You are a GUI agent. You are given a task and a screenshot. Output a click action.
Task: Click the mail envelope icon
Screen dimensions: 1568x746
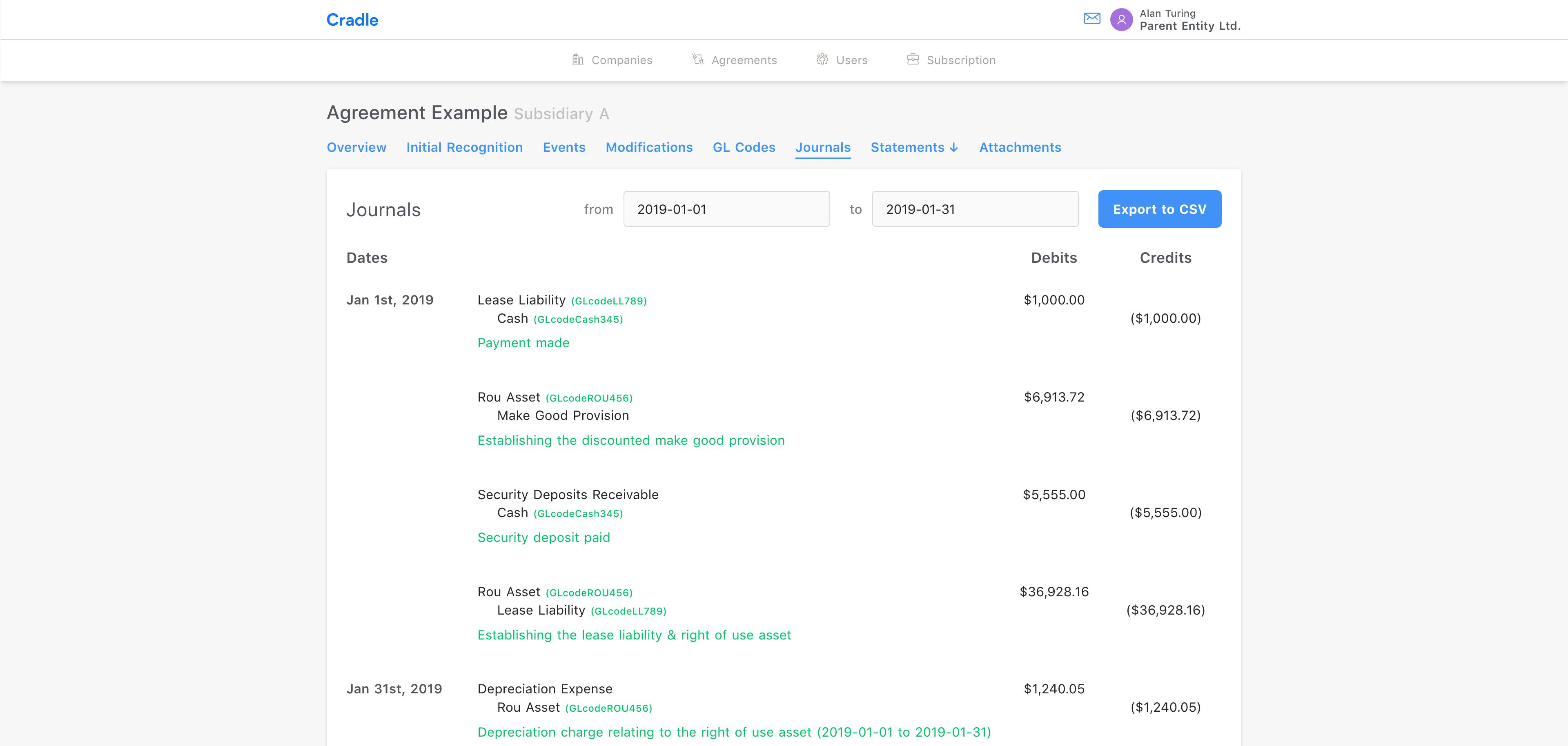[1092, 19]
